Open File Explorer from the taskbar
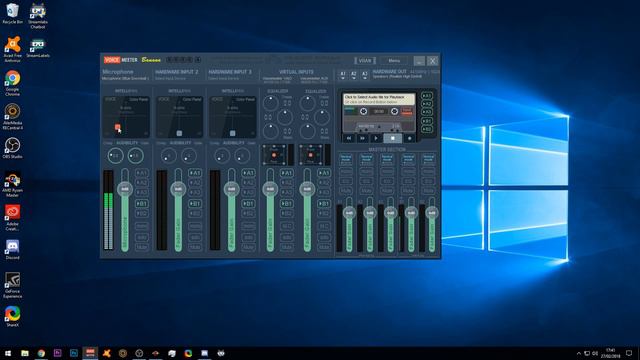This screenshot has height=360, width=640. tap(25, 353)
